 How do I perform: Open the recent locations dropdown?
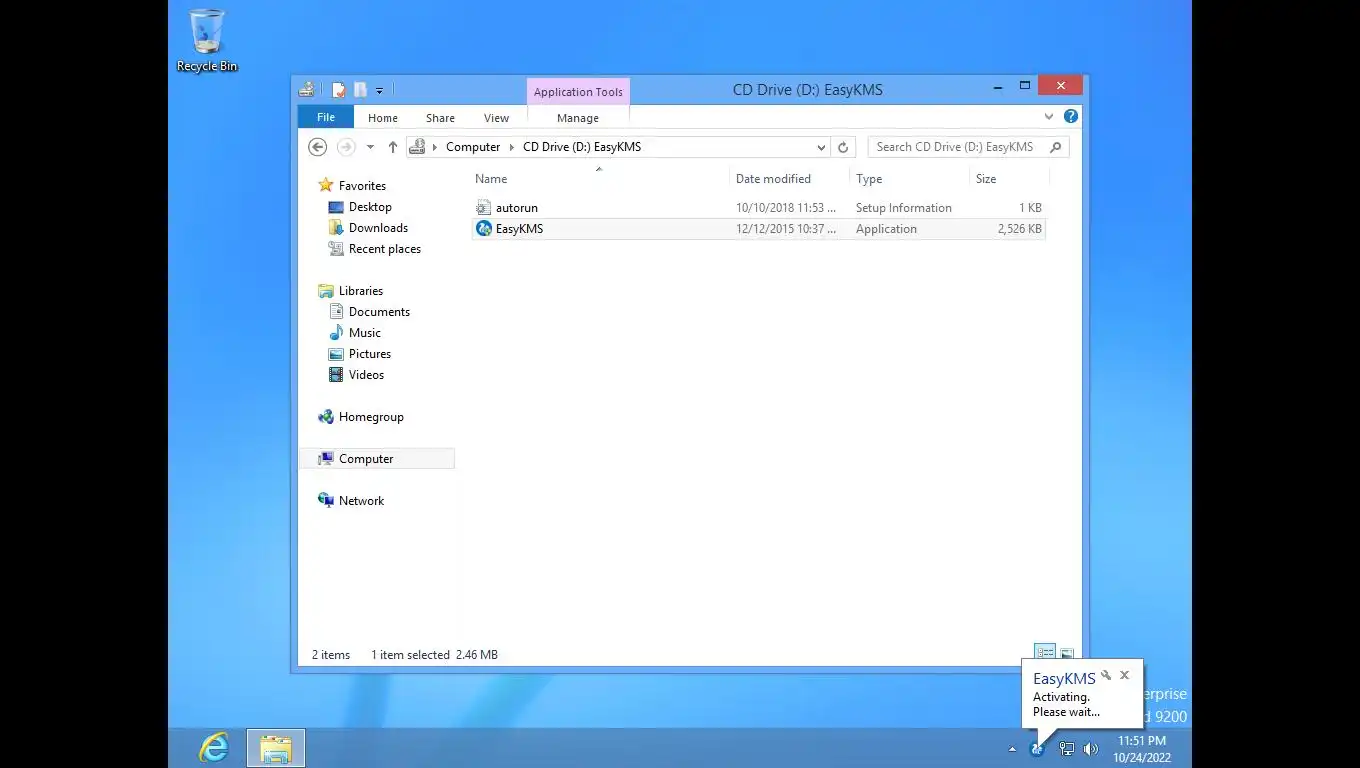click(x=370, y=147)
